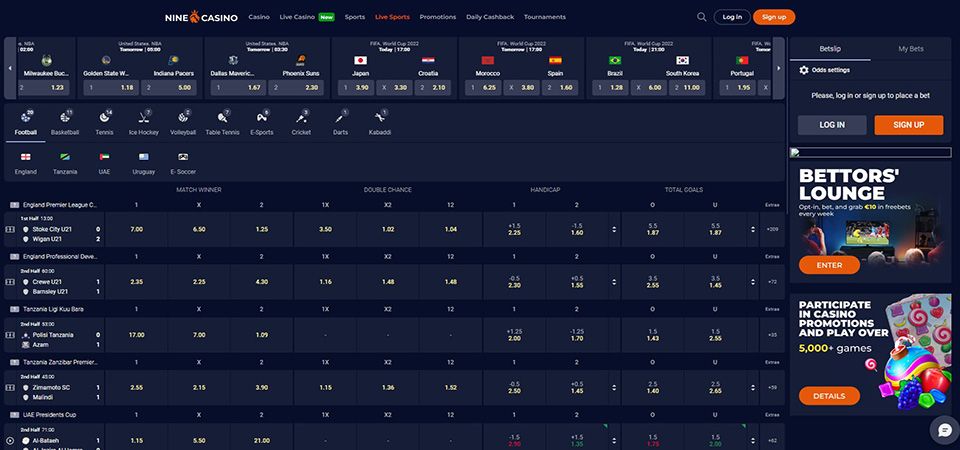Open Odds settings gear
The height and width of the screenshot is (450, 960).
tap(804, 70)
